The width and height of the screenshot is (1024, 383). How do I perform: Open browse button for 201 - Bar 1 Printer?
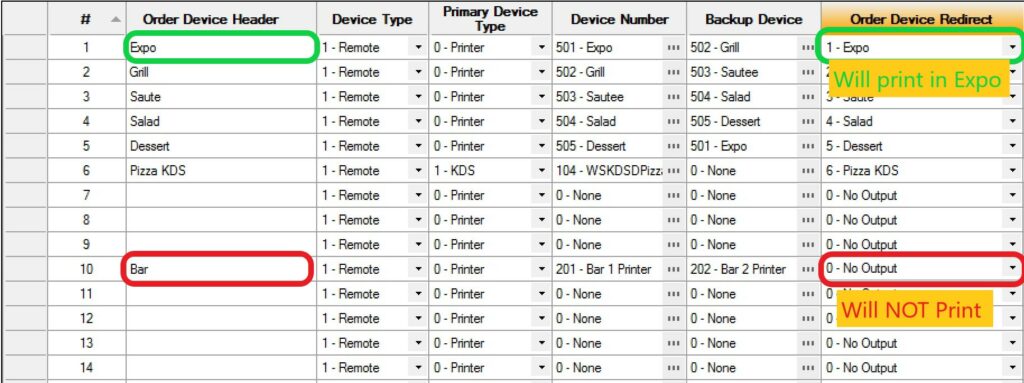pyautogui.click(x=673, y=269)
